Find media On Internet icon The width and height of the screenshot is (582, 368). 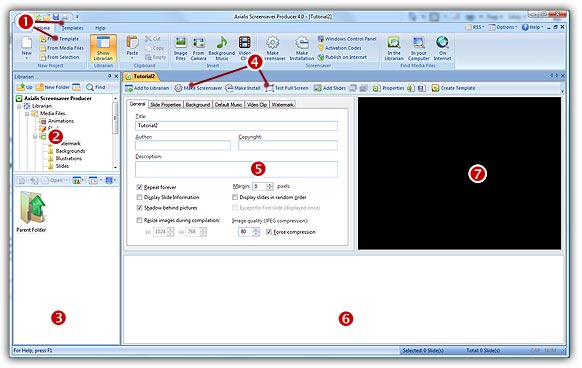pyautogui.click(x=442, y=48)
